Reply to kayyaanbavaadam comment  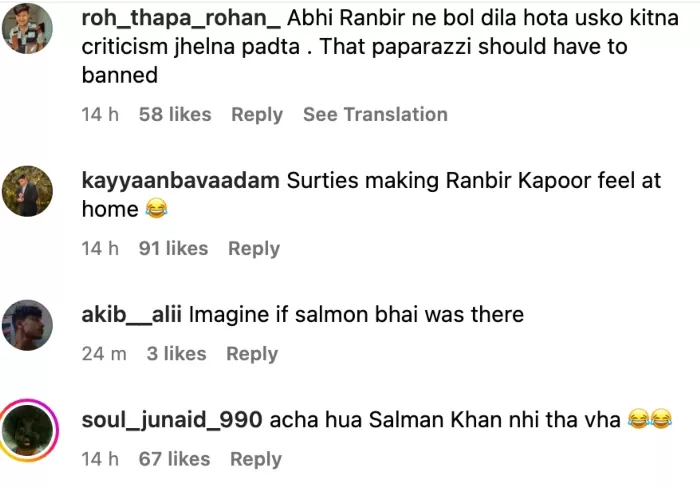254,248
